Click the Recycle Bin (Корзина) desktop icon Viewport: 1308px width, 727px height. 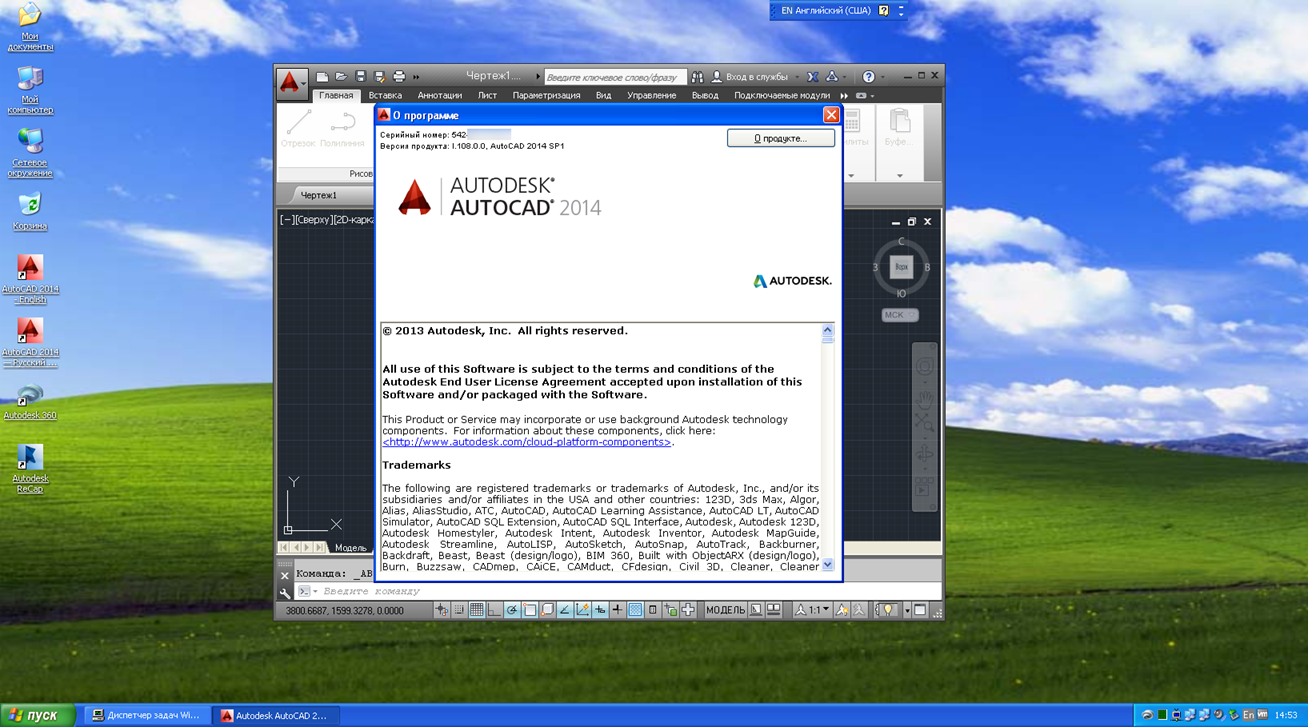30,211
